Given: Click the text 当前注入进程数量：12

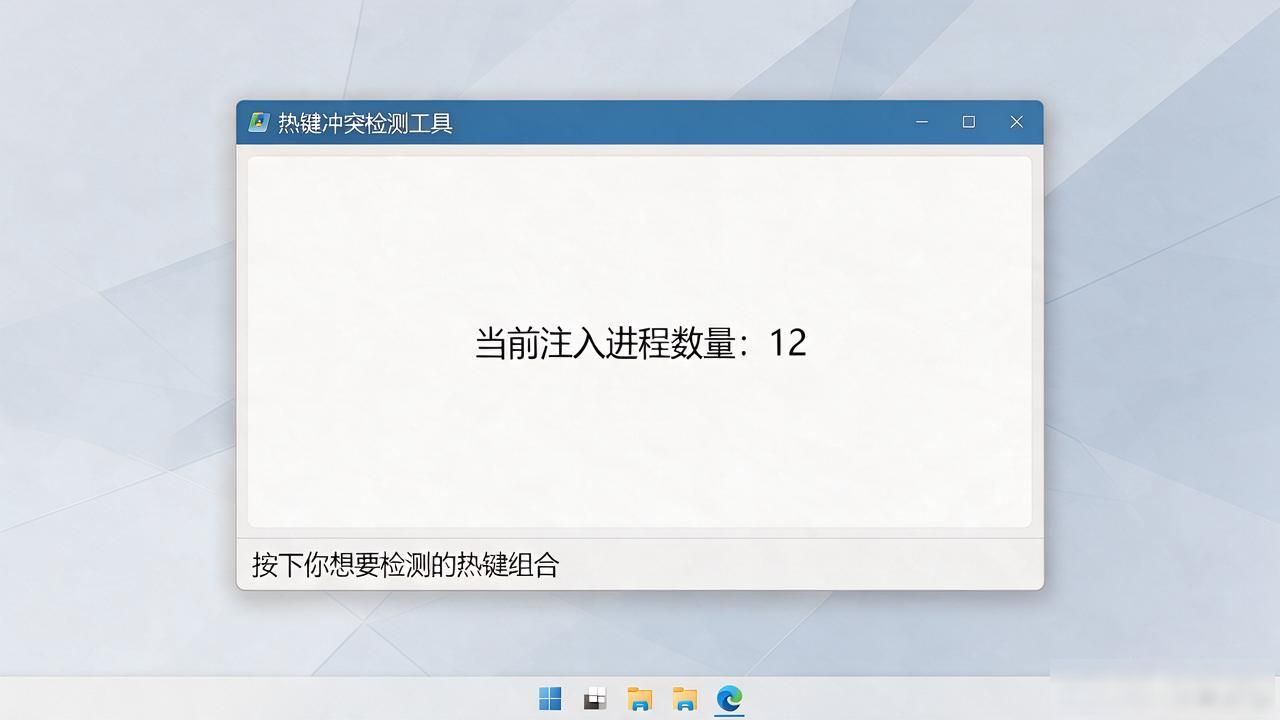Looking at the screenshot, I should pos(640,343).
